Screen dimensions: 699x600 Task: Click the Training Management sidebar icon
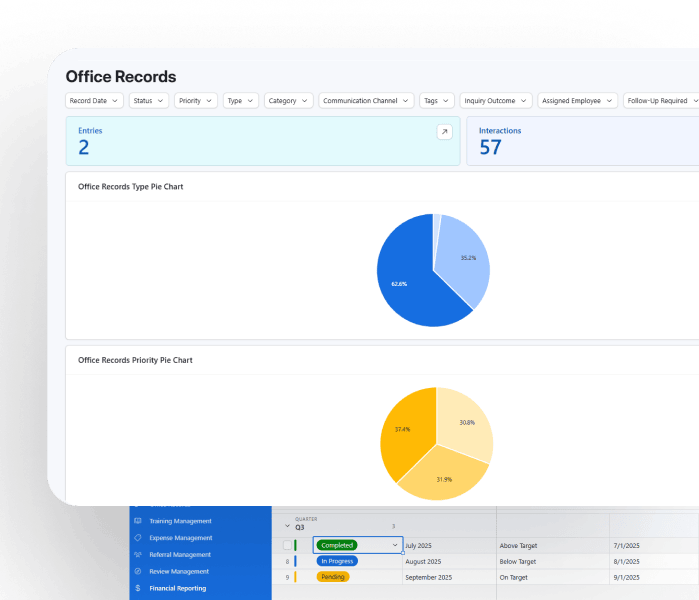pyautogui.click(x=138, y=521)
